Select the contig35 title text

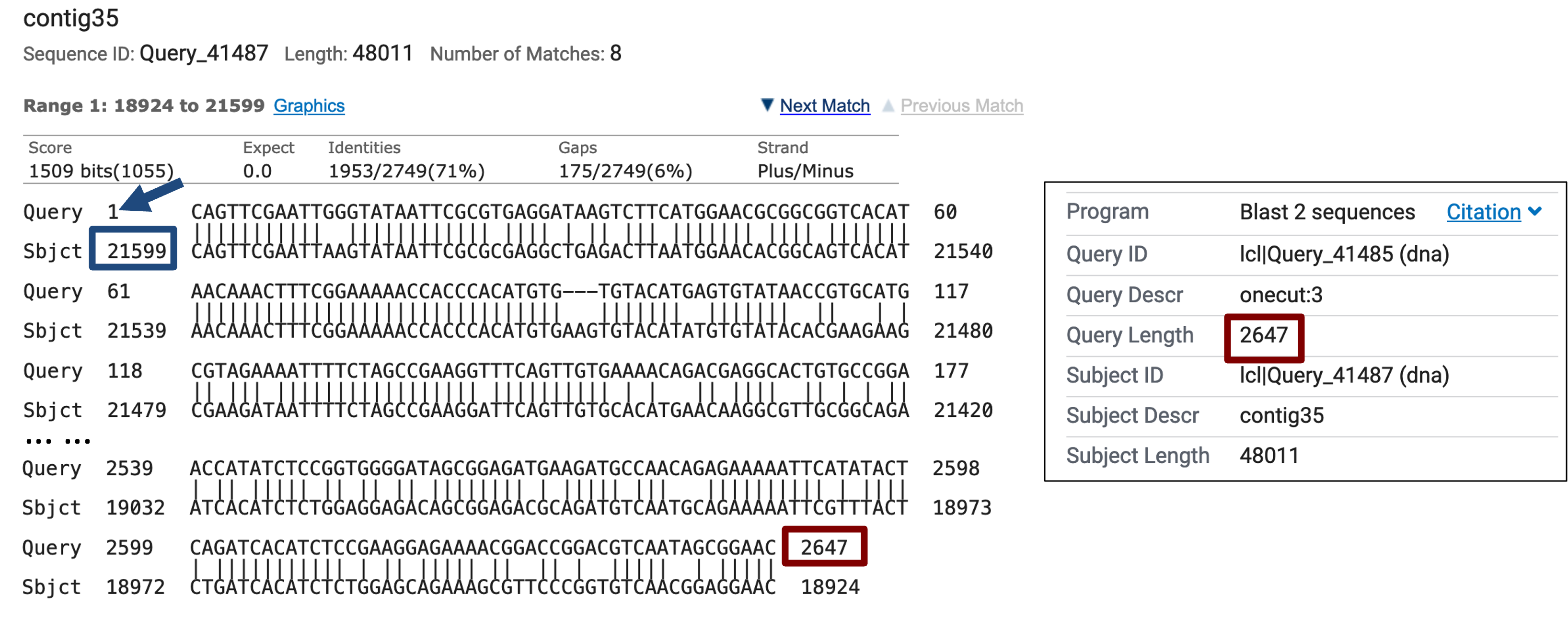(x=70, y=18)
